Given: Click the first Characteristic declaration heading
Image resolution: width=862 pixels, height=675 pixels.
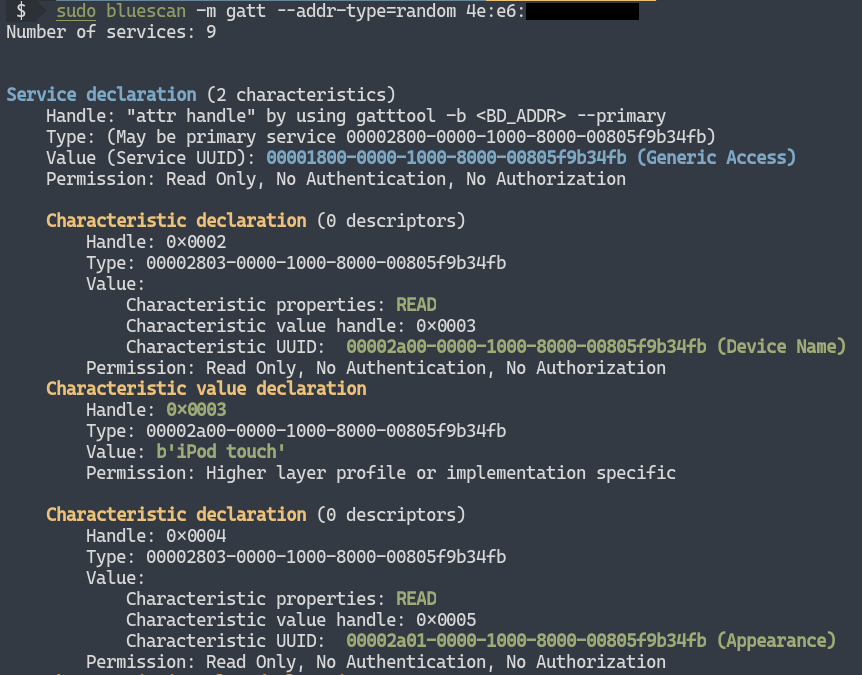Looking at the screenshot, I should click(176, 220).
